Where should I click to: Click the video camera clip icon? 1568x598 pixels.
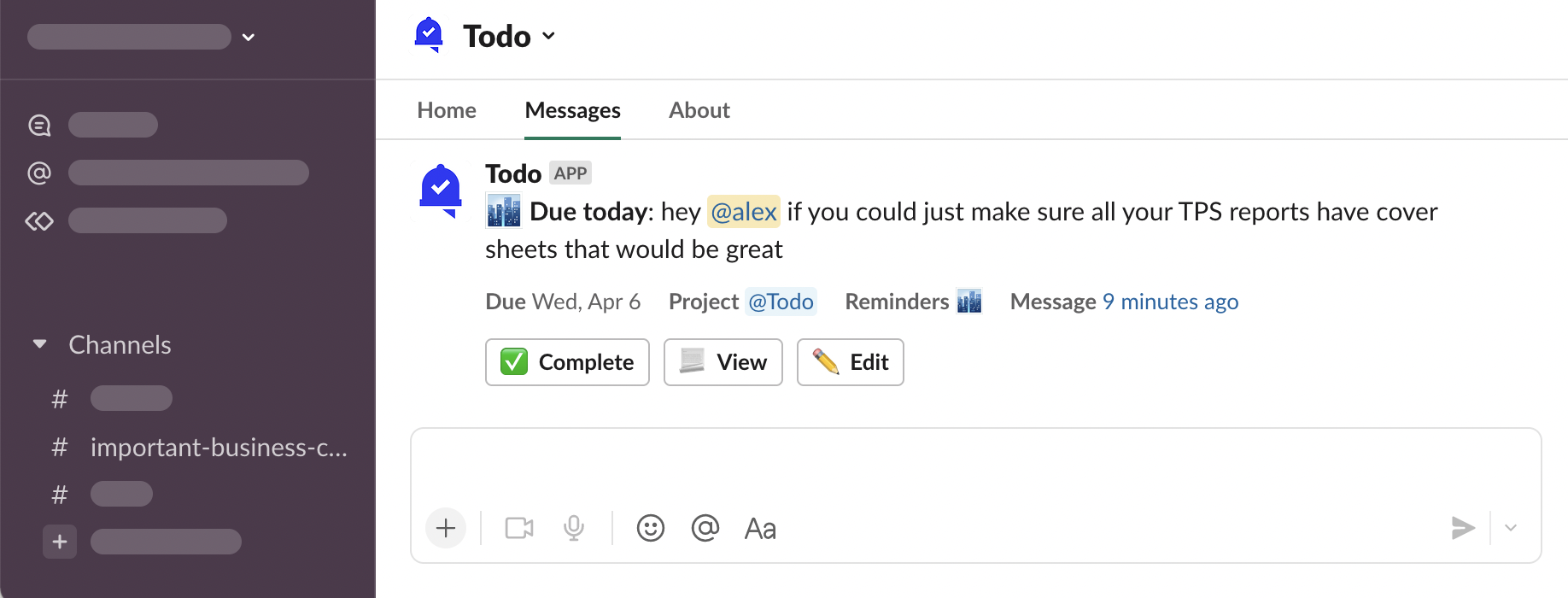tap(519, 529)
